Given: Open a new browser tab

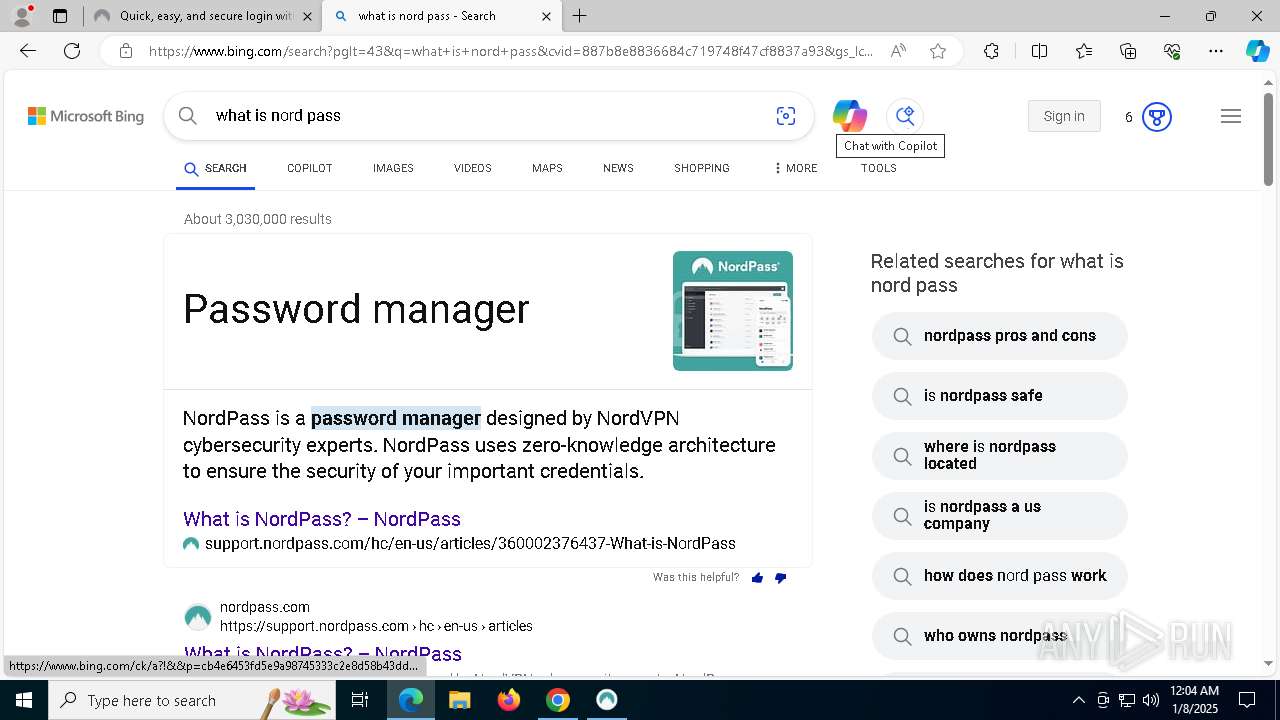Looking at the screenshot, I should [x=580, y=16].
